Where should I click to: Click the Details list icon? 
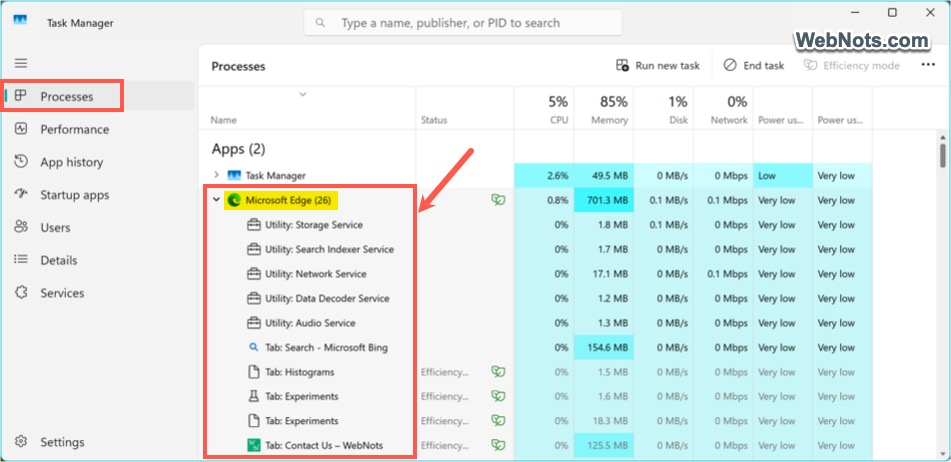tap(21, 259)
